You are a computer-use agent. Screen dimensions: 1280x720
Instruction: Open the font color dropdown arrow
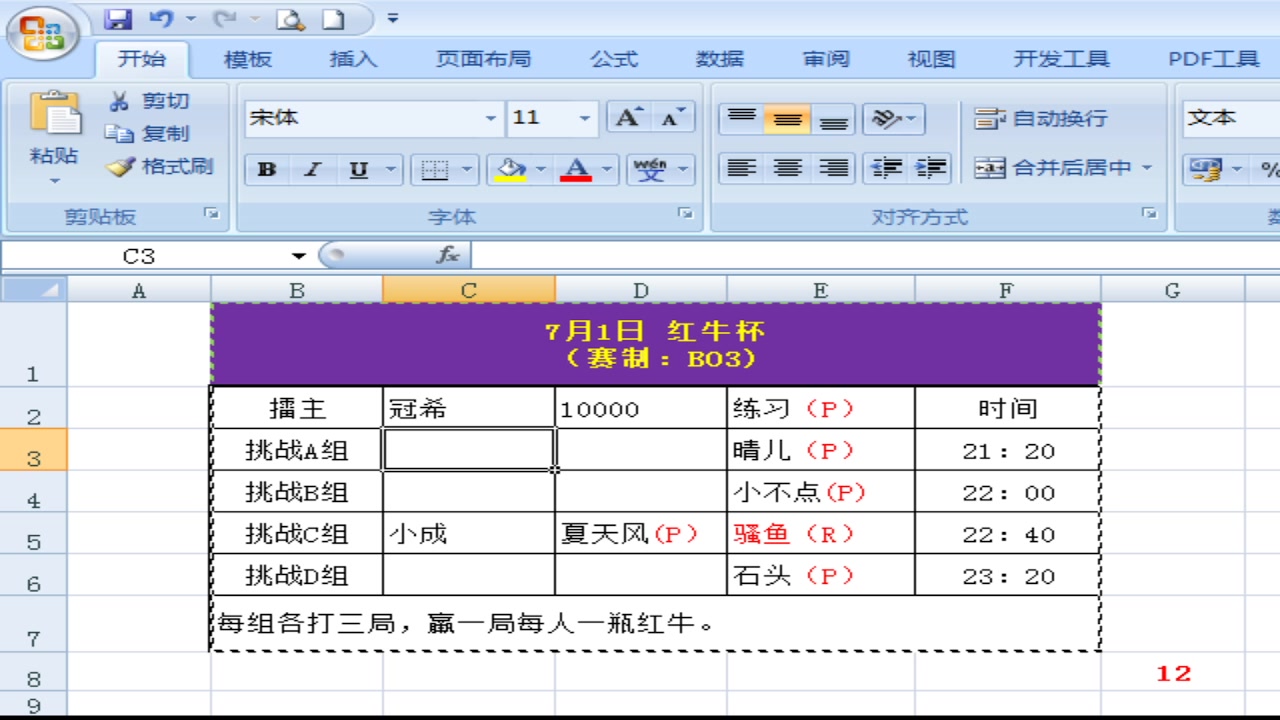tap(607, 169)
